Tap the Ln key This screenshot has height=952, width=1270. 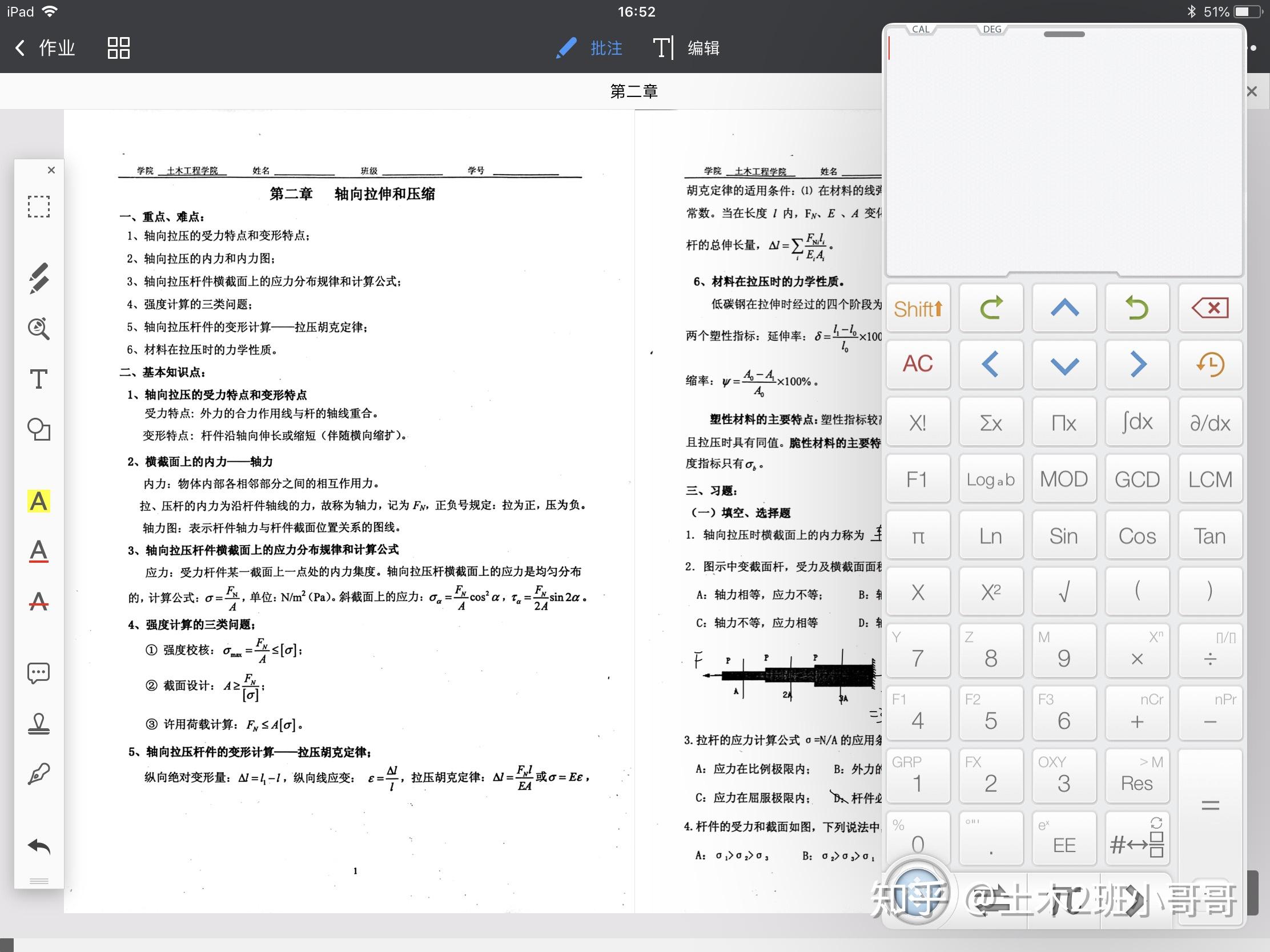[x=991, y=535]
